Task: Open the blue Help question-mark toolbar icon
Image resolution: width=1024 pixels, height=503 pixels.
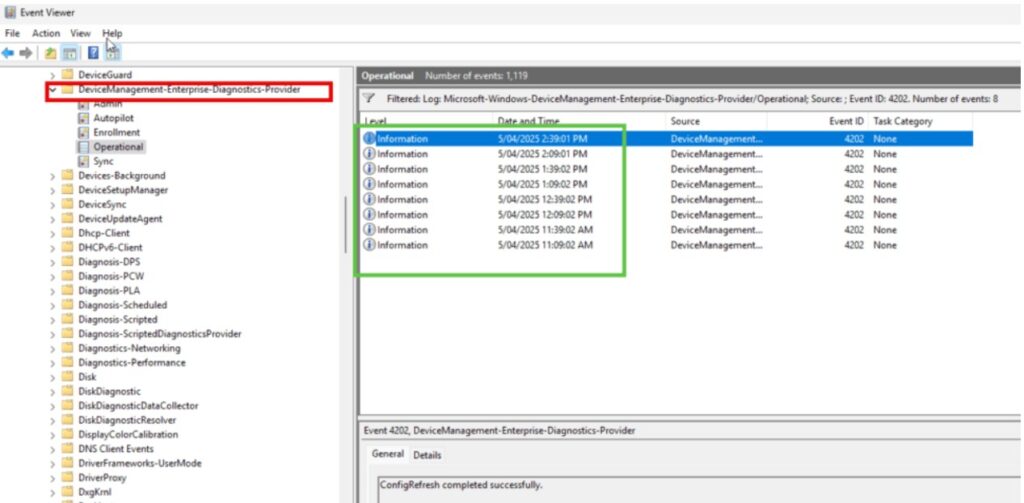Action: point(93,53)
